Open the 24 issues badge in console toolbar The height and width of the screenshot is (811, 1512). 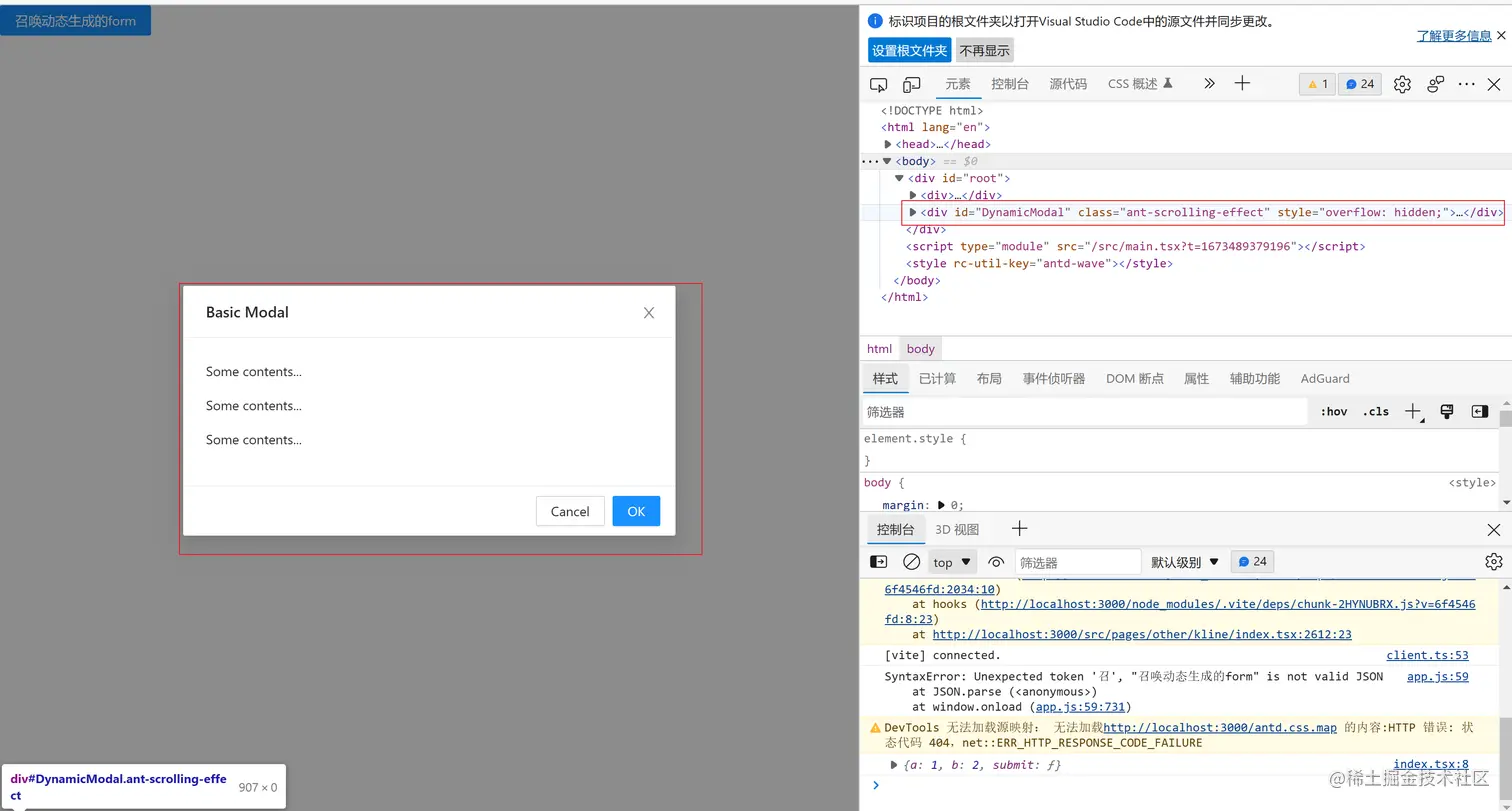point(1252,562)
